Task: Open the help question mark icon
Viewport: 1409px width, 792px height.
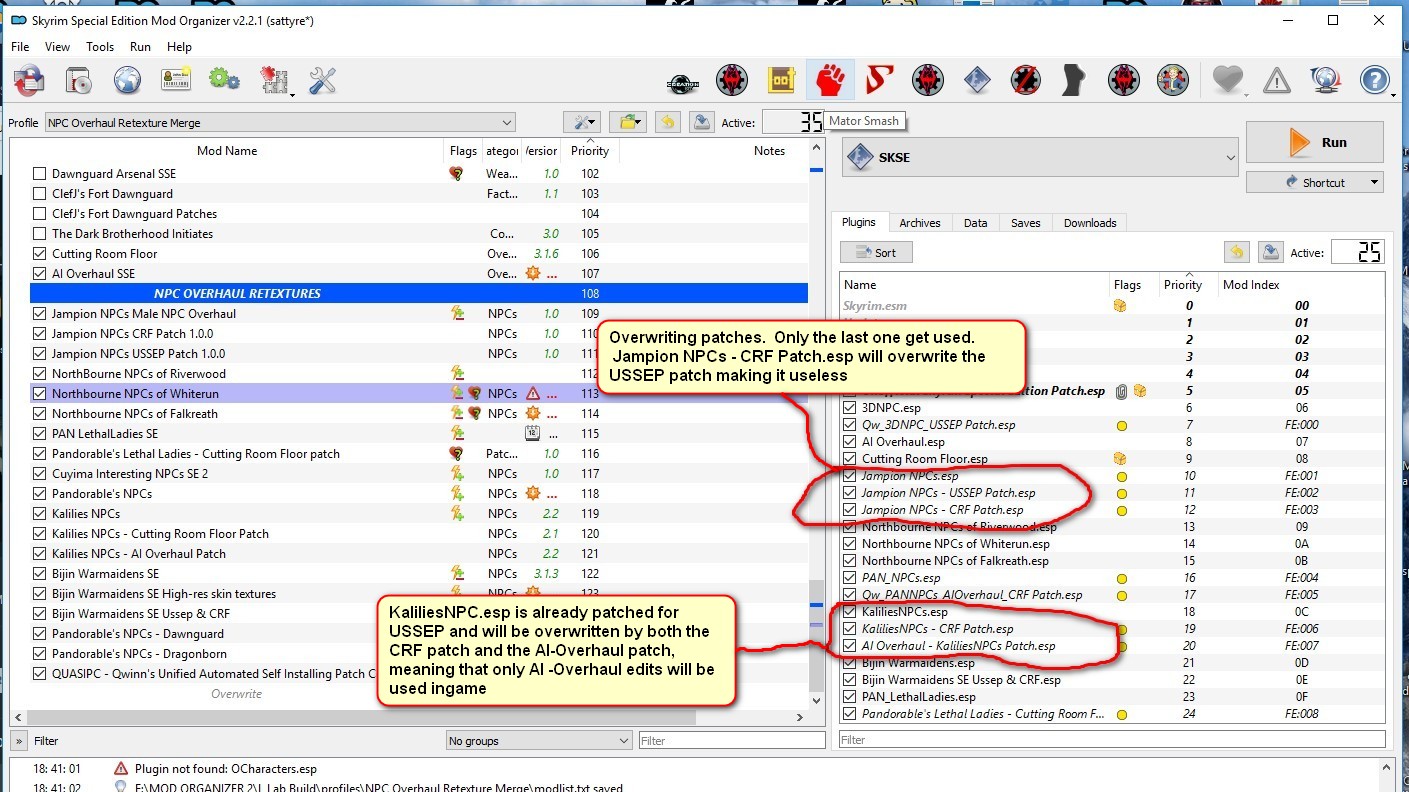Action: pyautogui.click(x=1375, y=80)
